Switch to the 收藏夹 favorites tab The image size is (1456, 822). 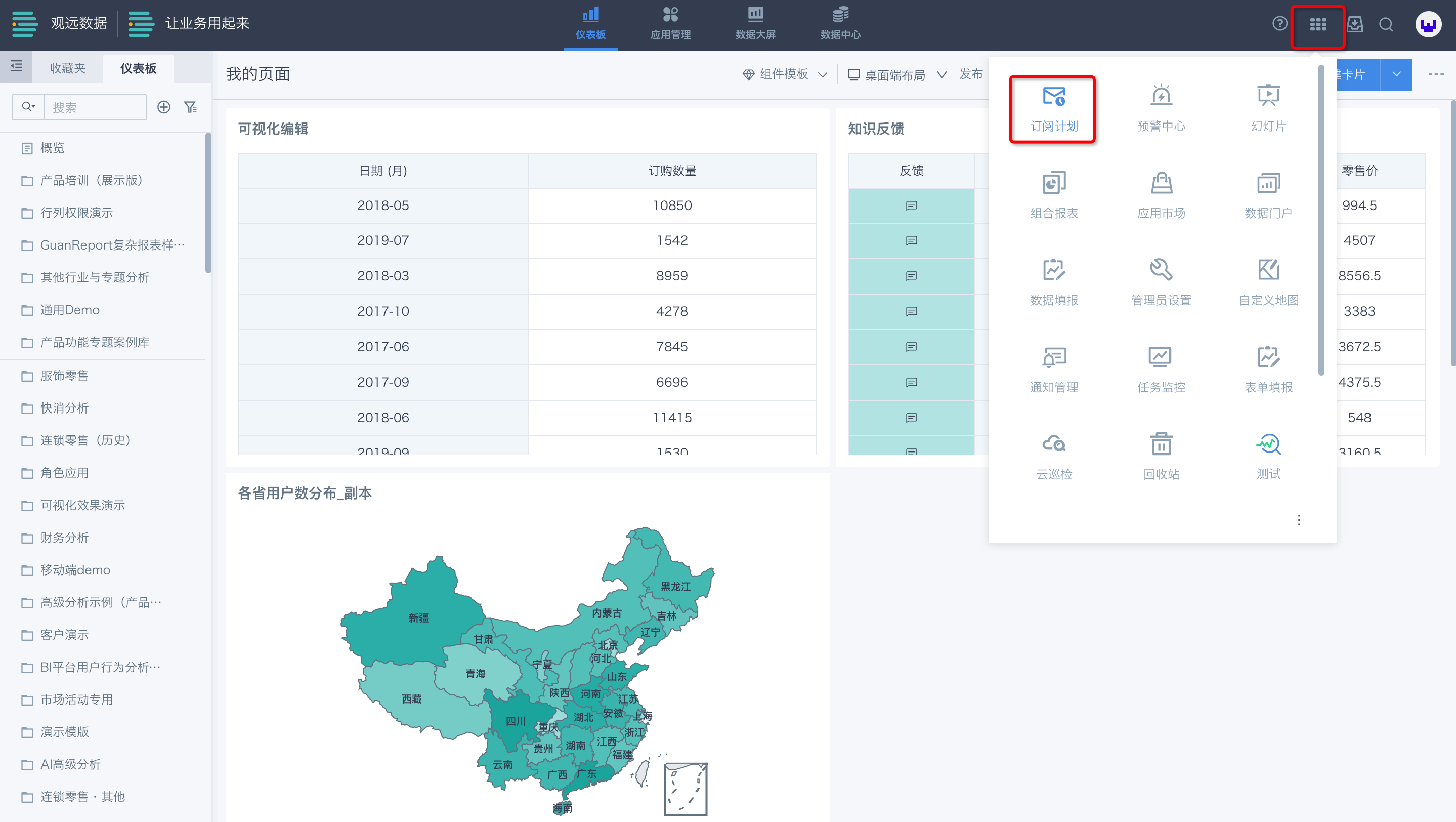click(x=68, y=68)
